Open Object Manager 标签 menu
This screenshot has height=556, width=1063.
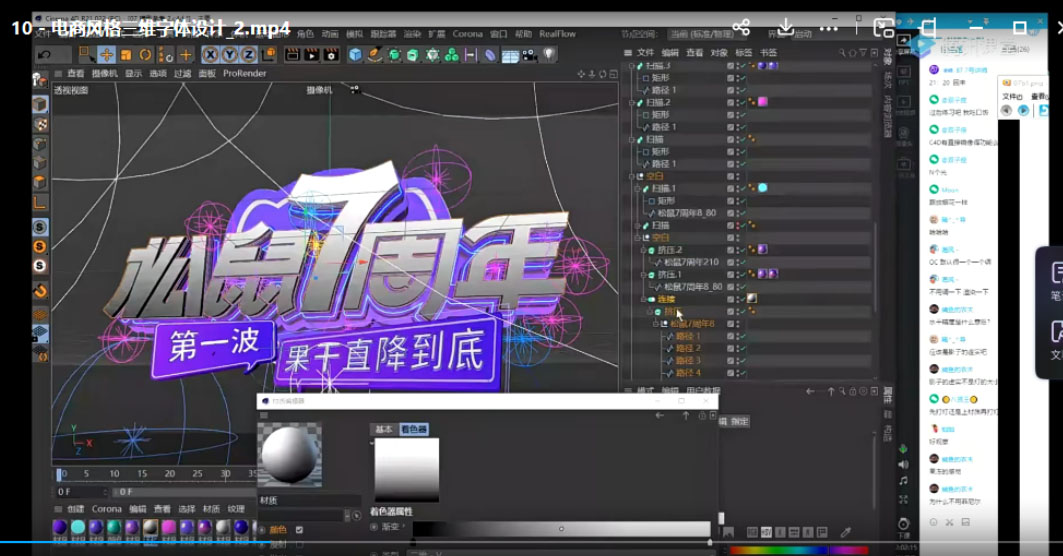coord(744,52)
